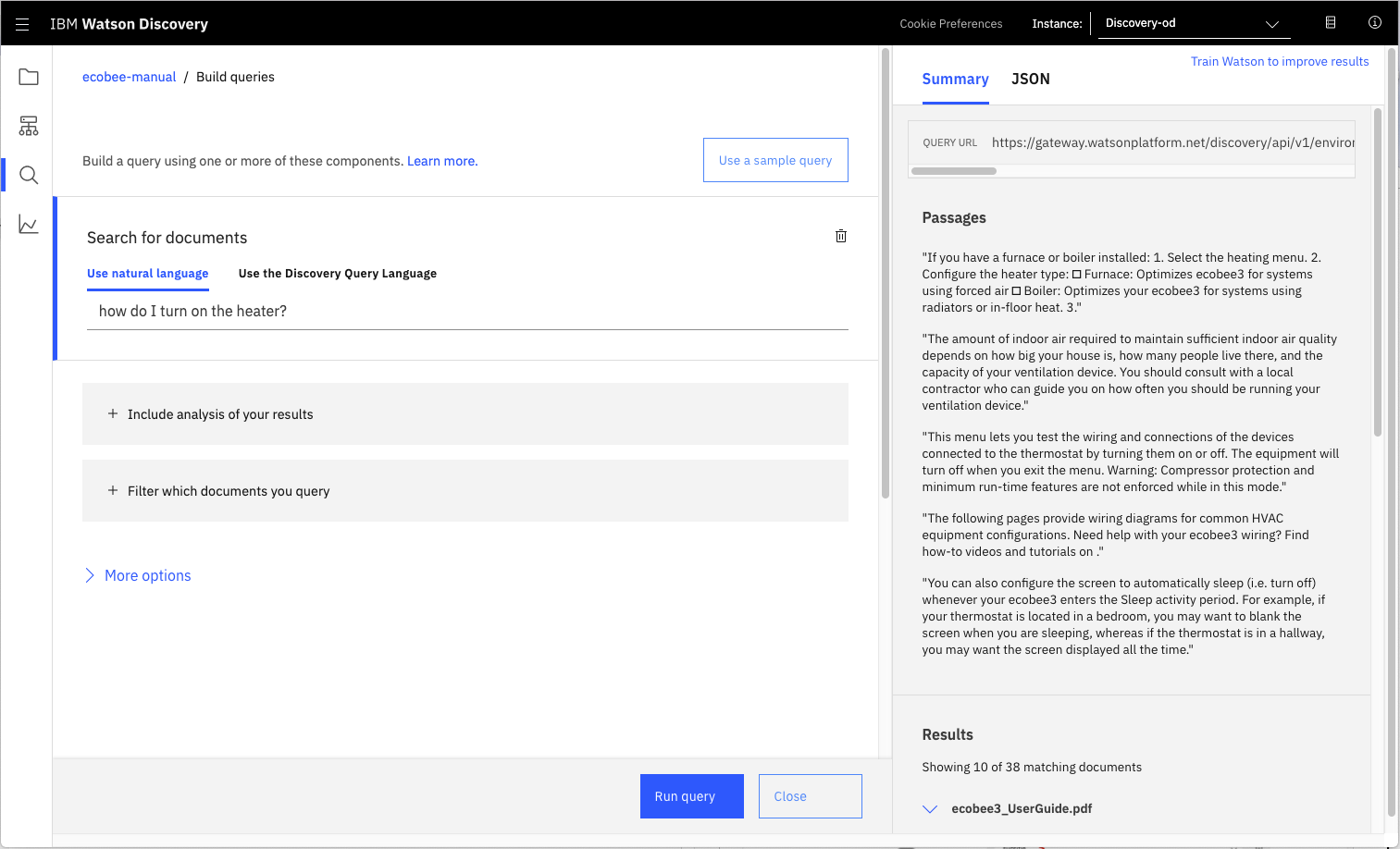Click the 'Search for documents' heading
Image resolution: width=1400 pixels, height=849 pixels.
pos(167,238)
